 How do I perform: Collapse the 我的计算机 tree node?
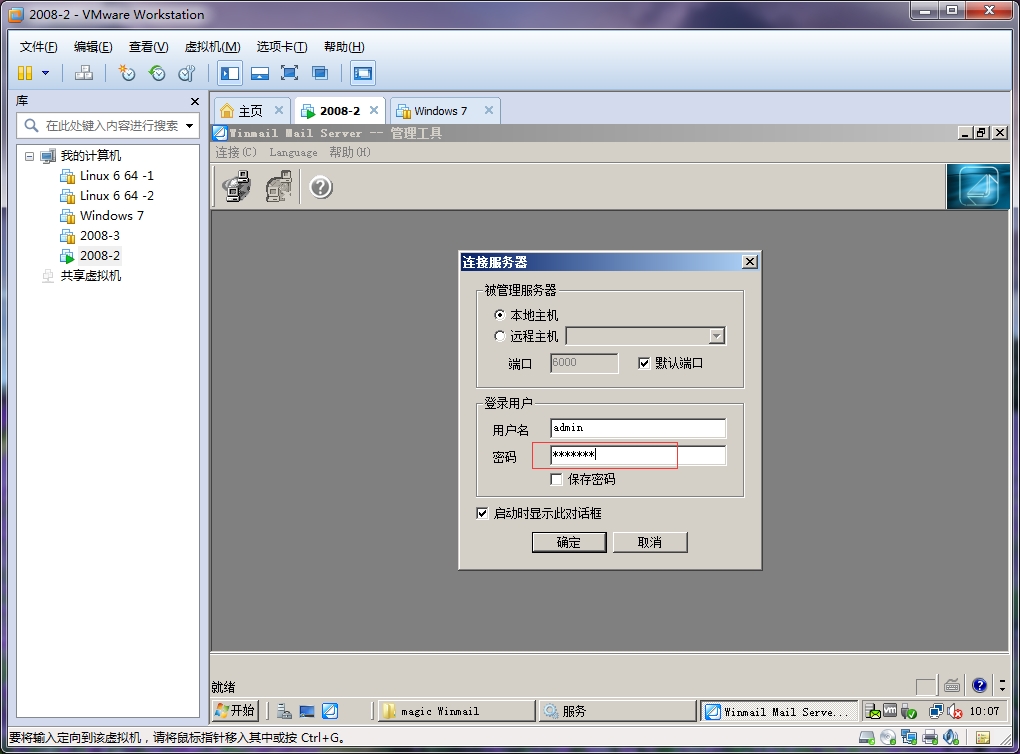pos(29,156)
